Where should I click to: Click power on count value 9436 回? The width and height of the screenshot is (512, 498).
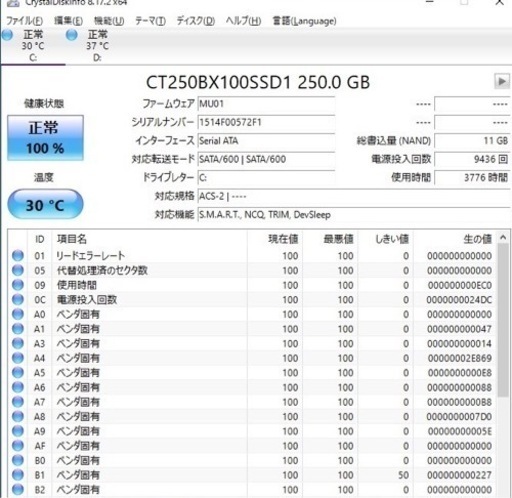472,159
